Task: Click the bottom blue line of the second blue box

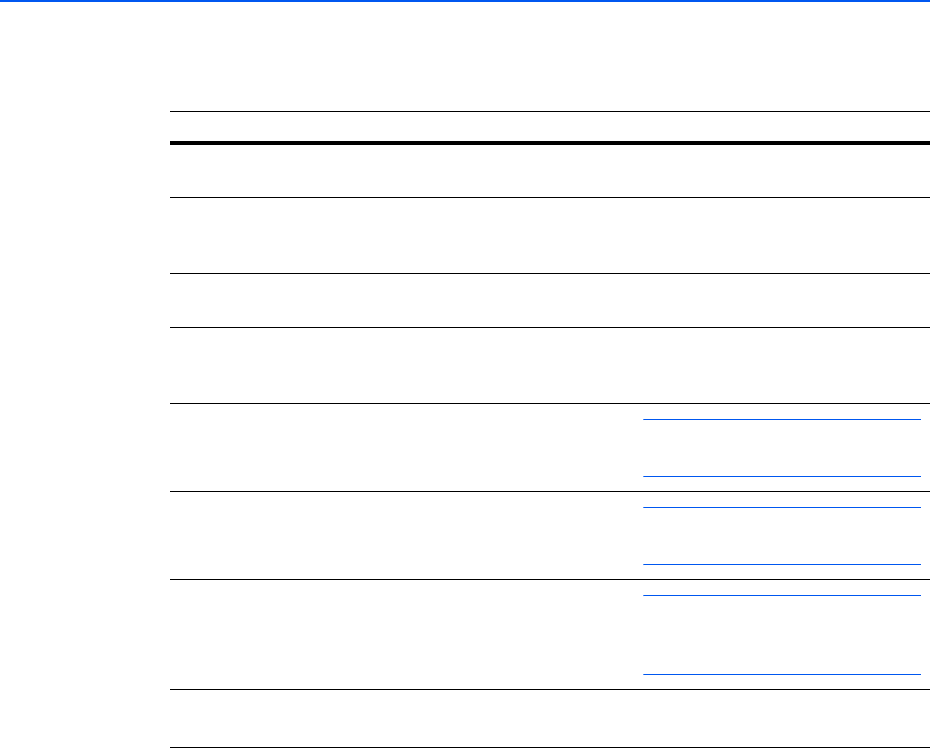Action: coord(780,564)
